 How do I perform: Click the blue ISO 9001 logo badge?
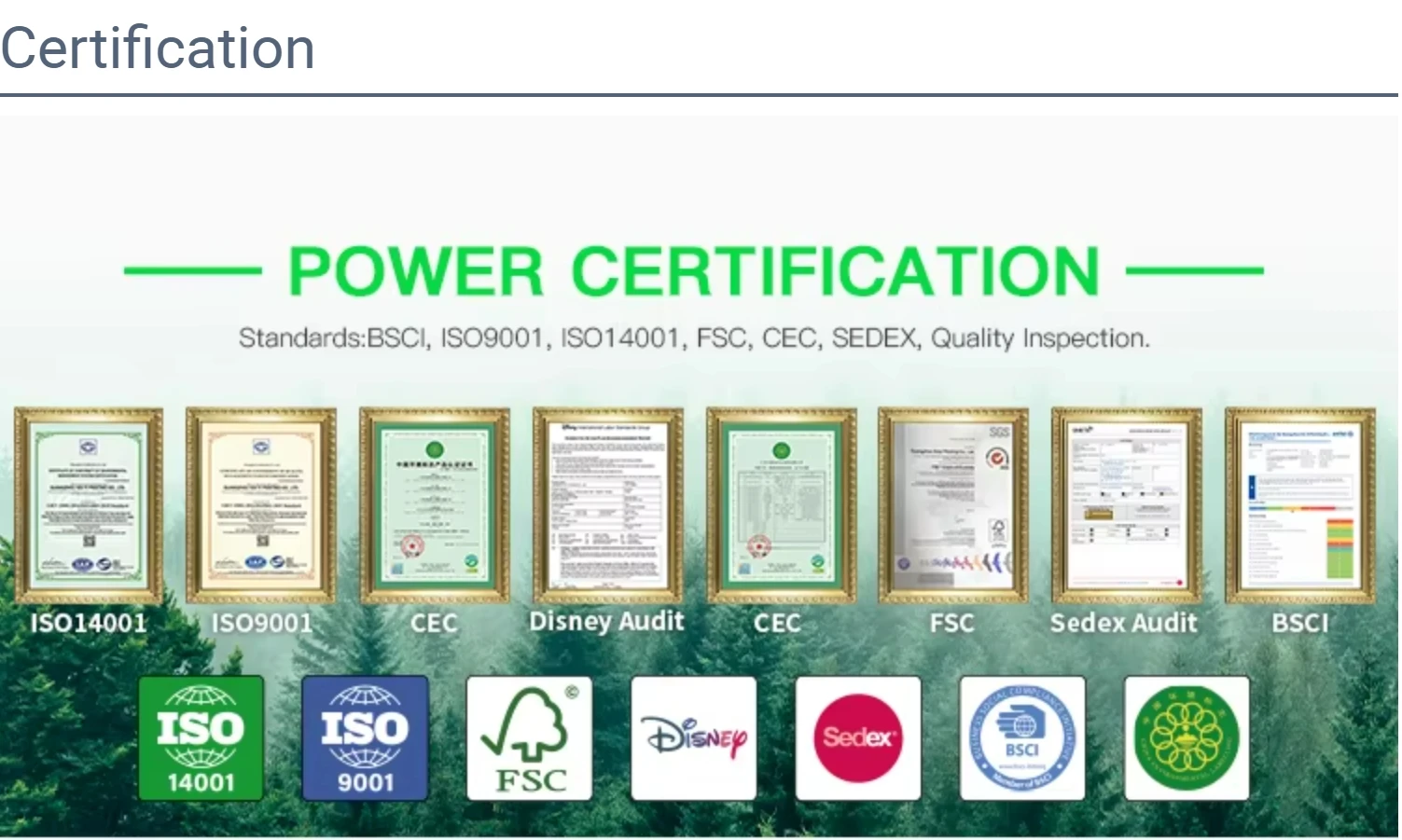(x=365, y=738)
